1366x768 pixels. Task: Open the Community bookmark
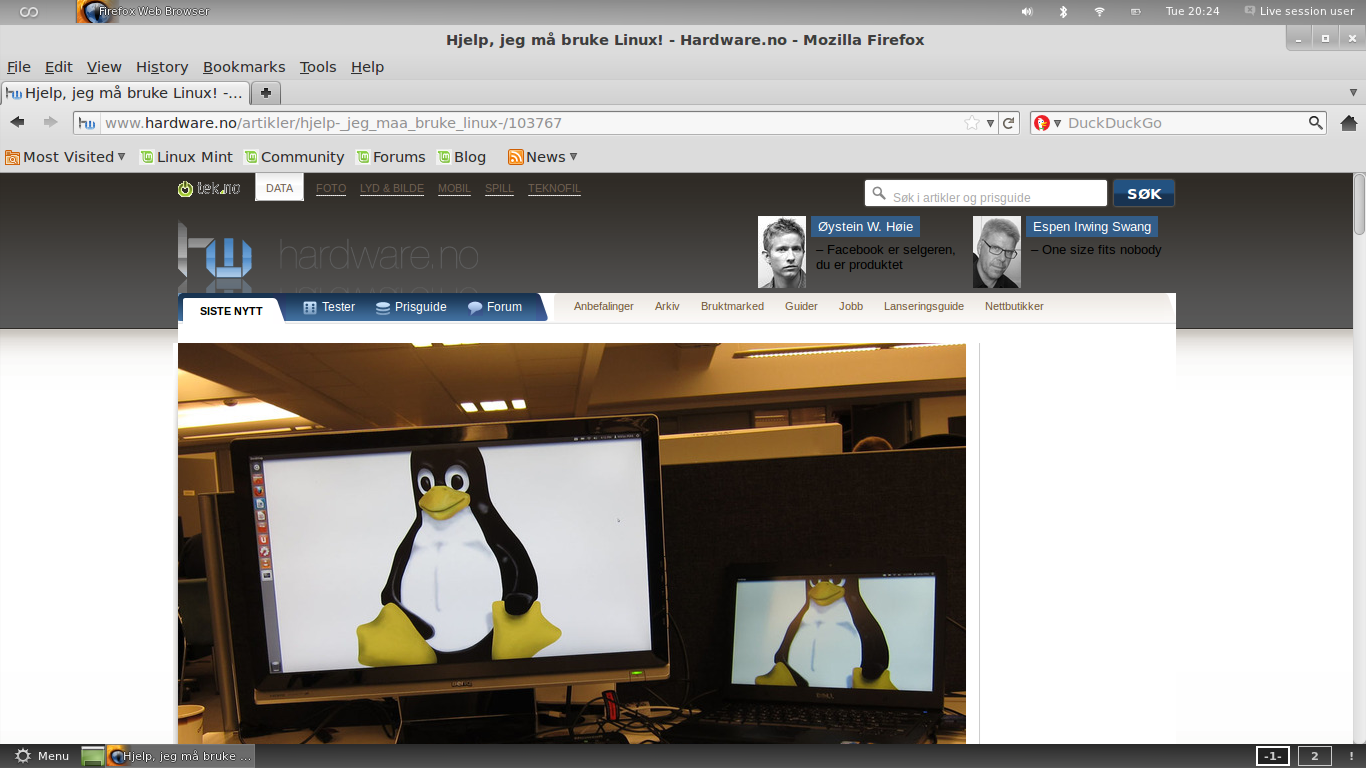click(x=294, y=157)
